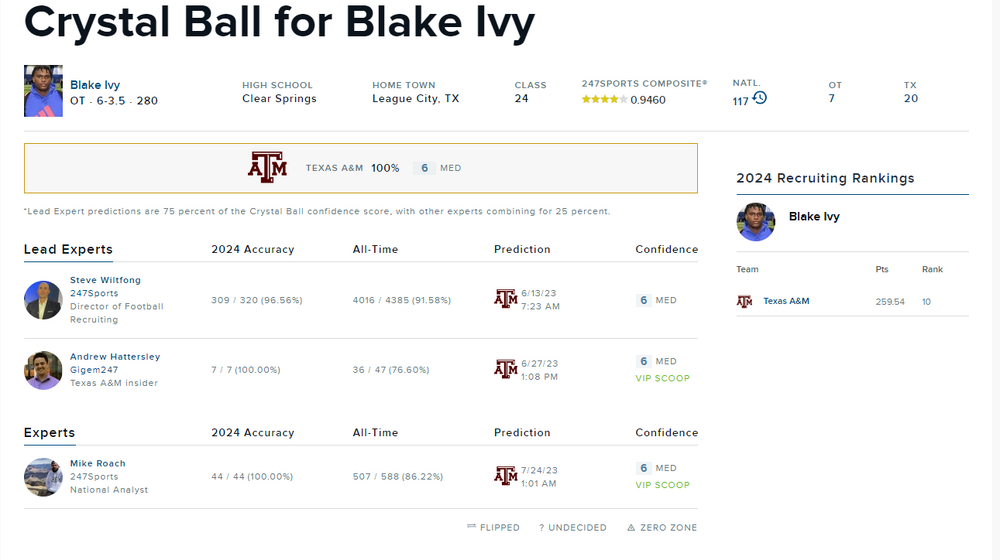The width and height of the screenshot is (1000, 560).
Task: Open Mike Roach's expert profile link
Action: (x=98, y=464)
